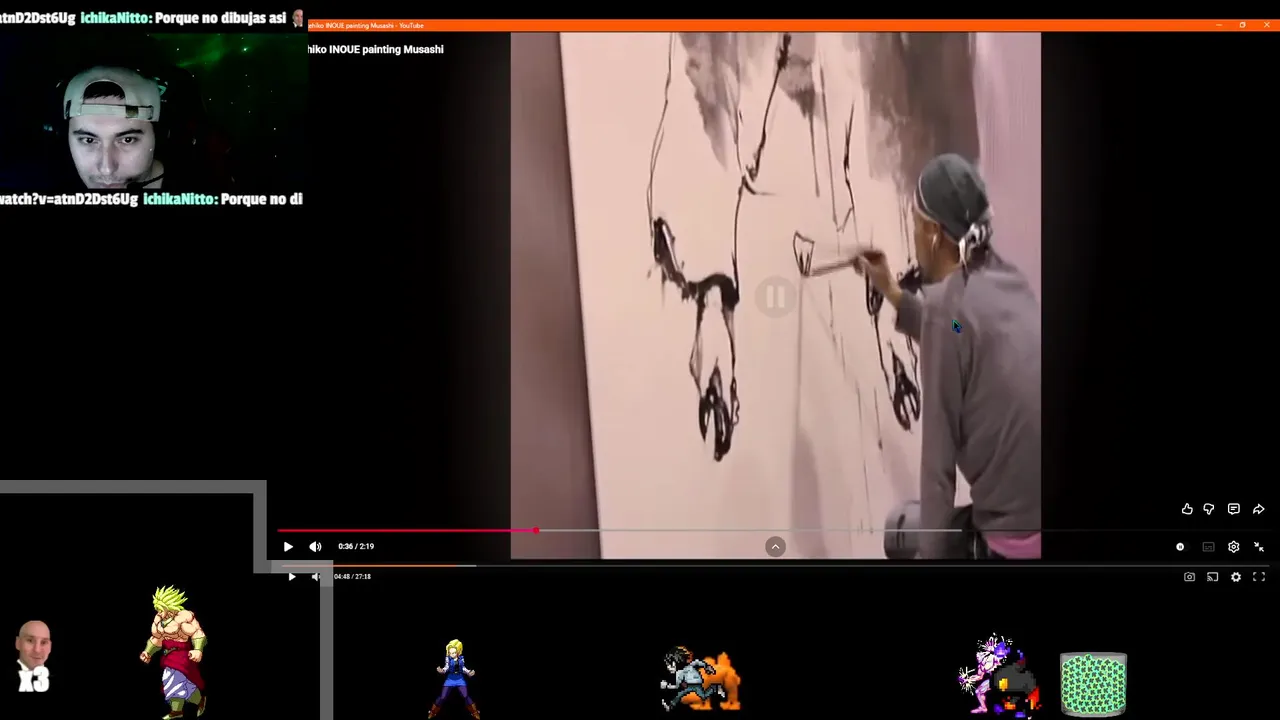Click the '04:48 / 27:18' time display
Viewport: 1280px width, 720px height.
352,577
